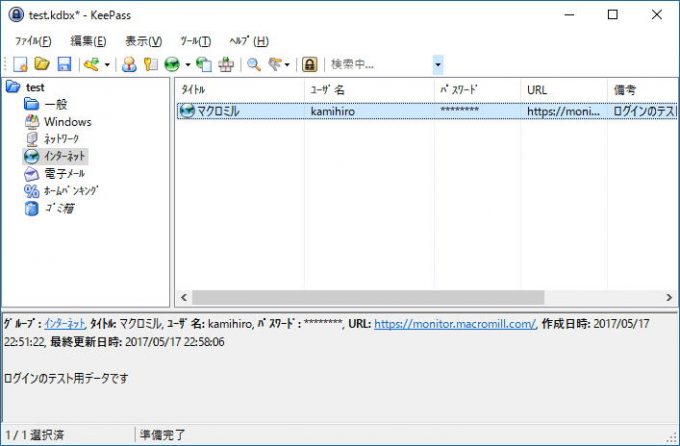680x446 pixels.
Task: Click the ログインのテスト用データです note text
Action: point(66,378)
